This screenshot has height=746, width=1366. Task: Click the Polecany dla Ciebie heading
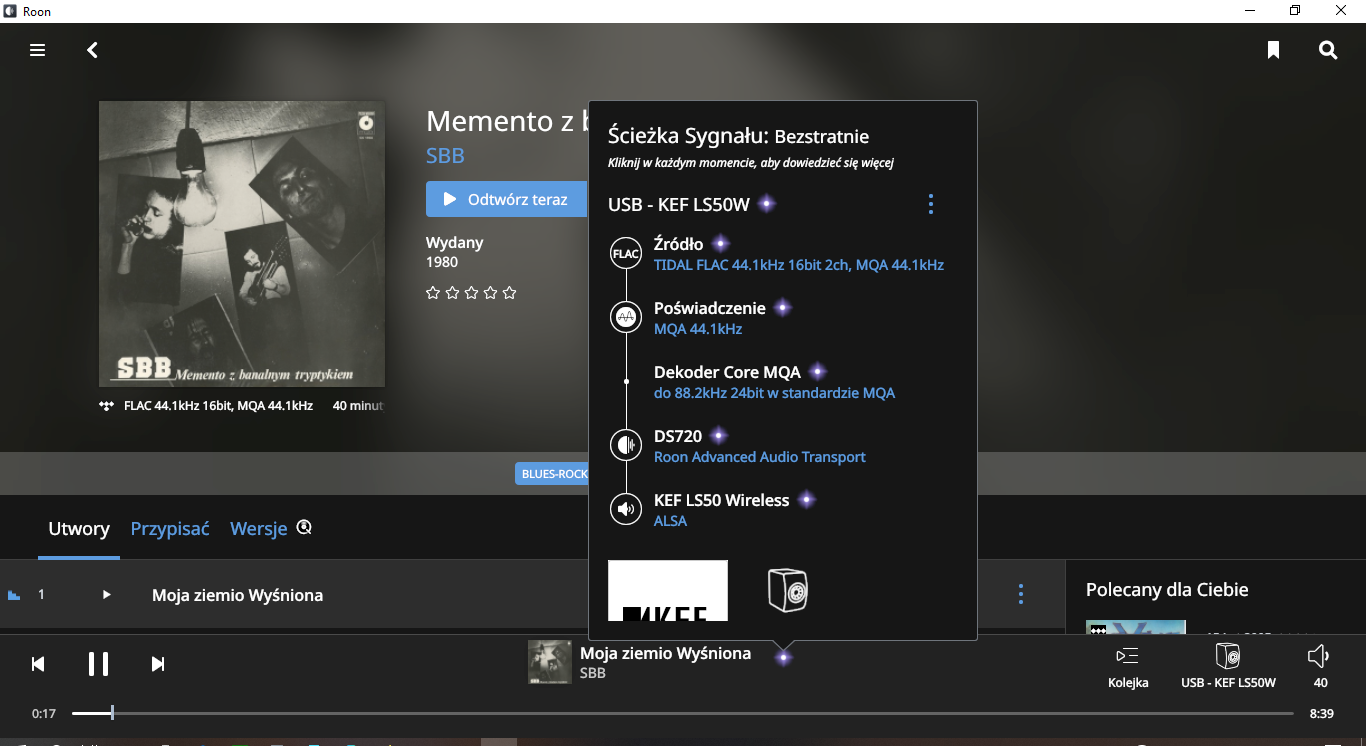coord(1167,590)
